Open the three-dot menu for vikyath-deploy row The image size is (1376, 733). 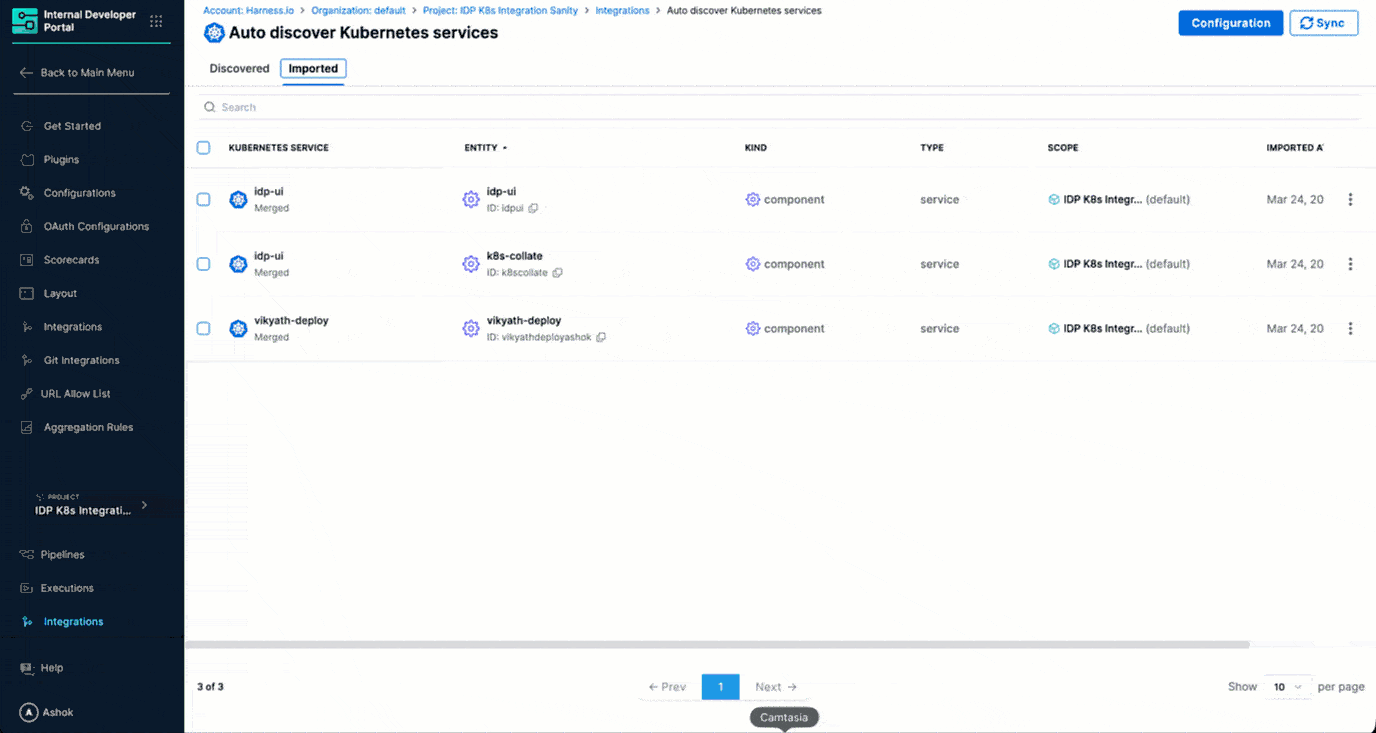click(1350, 329)
